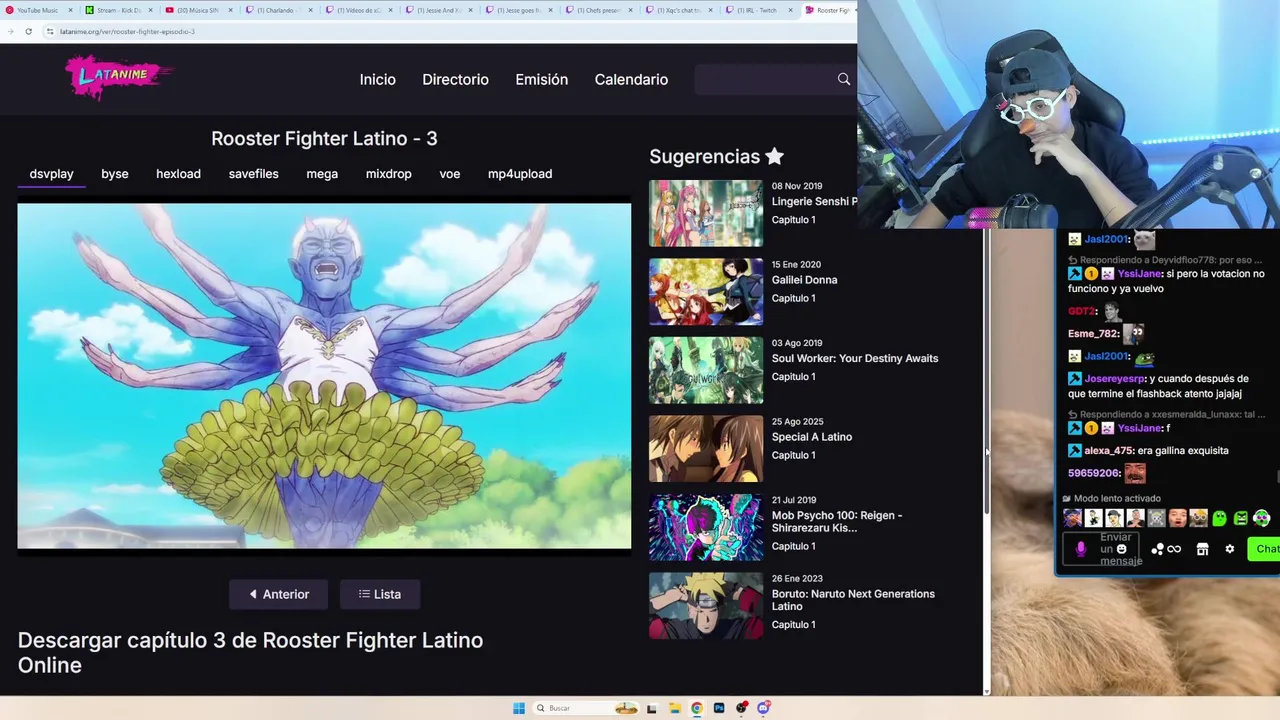Select the green blob emote

[x=1219, y=518]
